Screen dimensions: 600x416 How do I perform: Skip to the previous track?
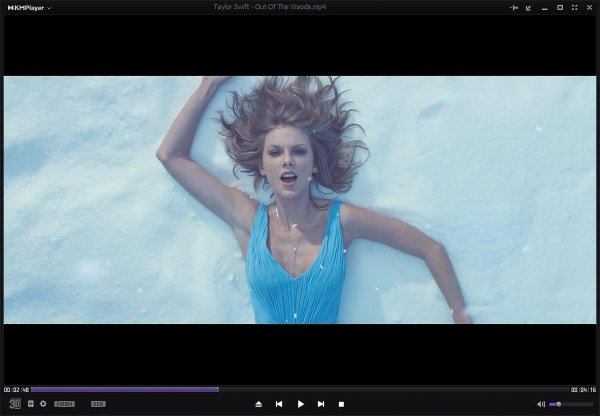point(279,404)
